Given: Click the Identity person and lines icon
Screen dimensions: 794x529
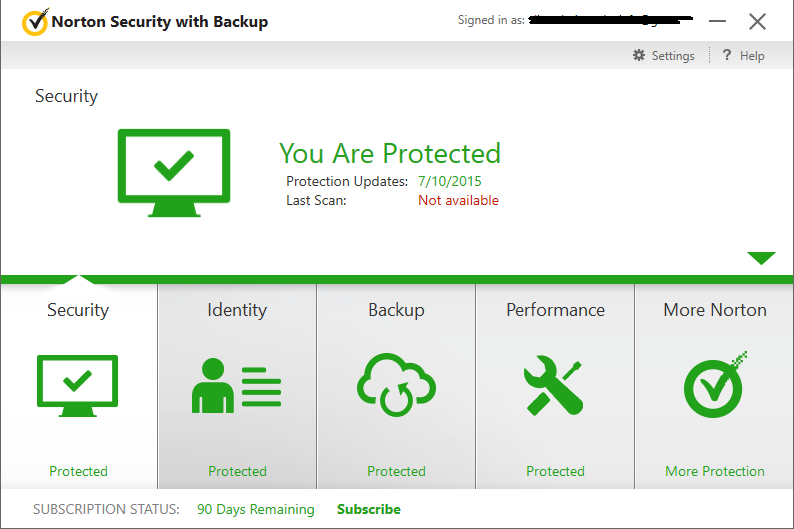Looking at the screenshot, I should tap(236, 385).
